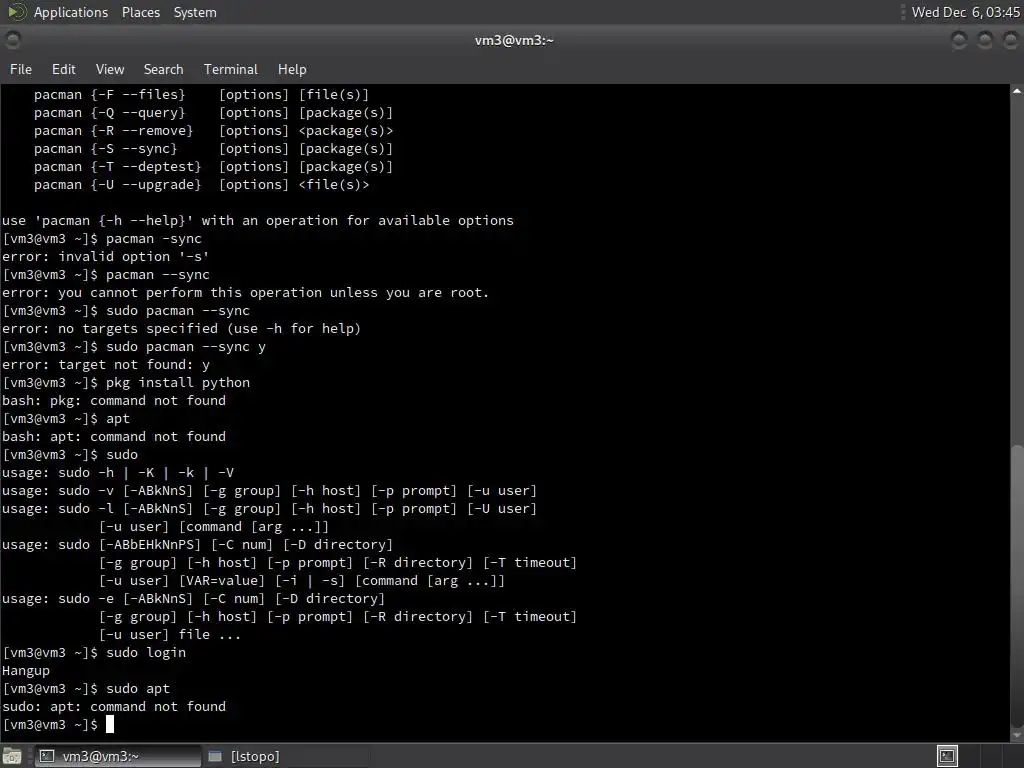The height and width of the screenshot is (768, 1024).
Task: Click the line 'sudo: apt: command not found'
Action: click(x=114, y=707)
